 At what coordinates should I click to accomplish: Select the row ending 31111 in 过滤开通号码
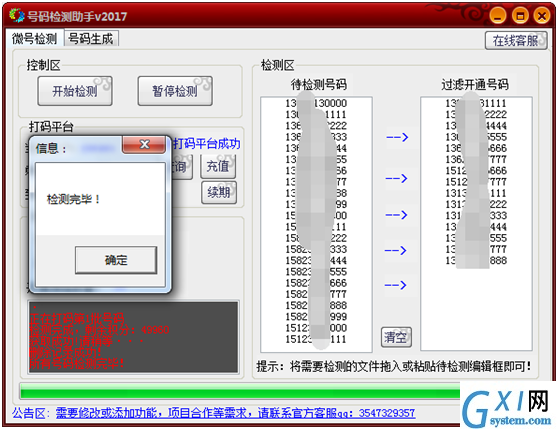476,103
